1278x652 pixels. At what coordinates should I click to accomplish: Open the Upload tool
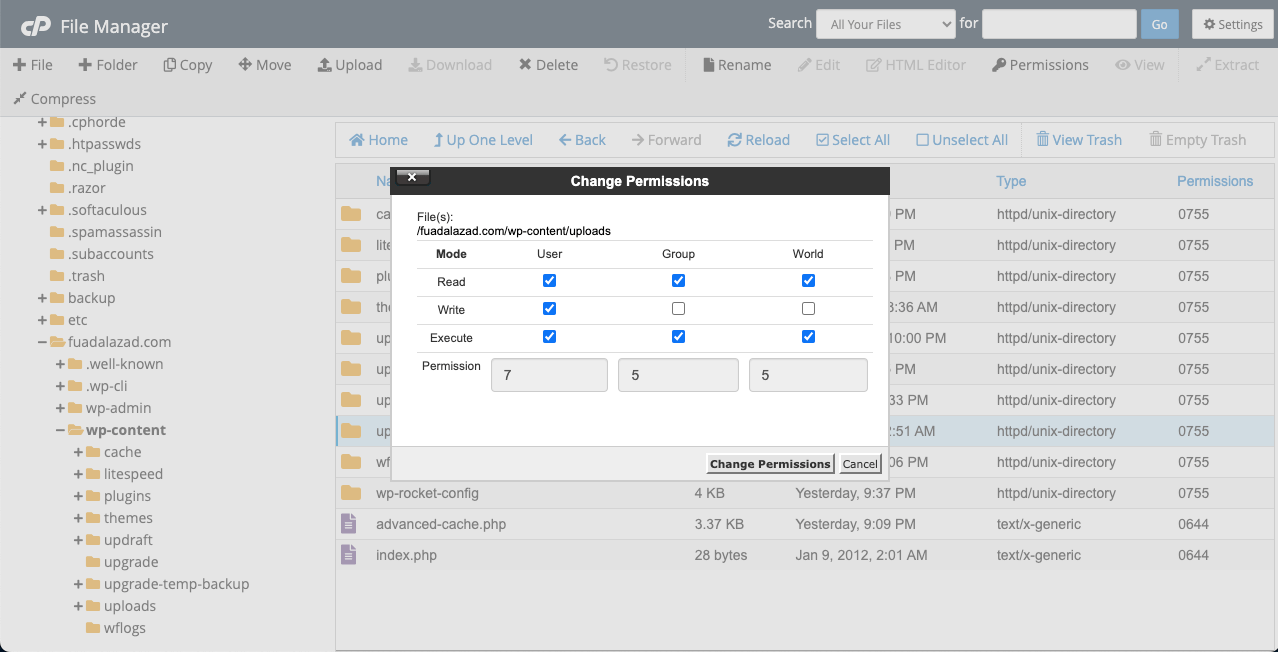(x=350, y=65)
